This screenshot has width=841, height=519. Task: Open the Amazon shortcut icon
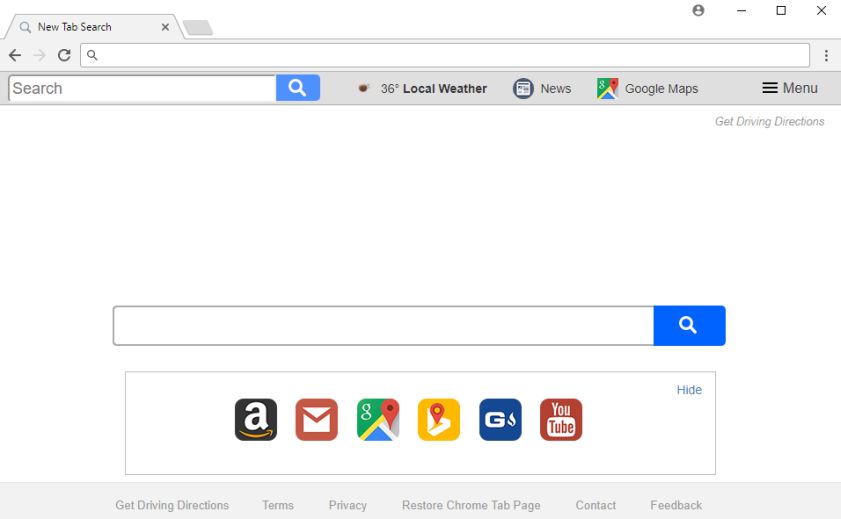click(256, 420)
